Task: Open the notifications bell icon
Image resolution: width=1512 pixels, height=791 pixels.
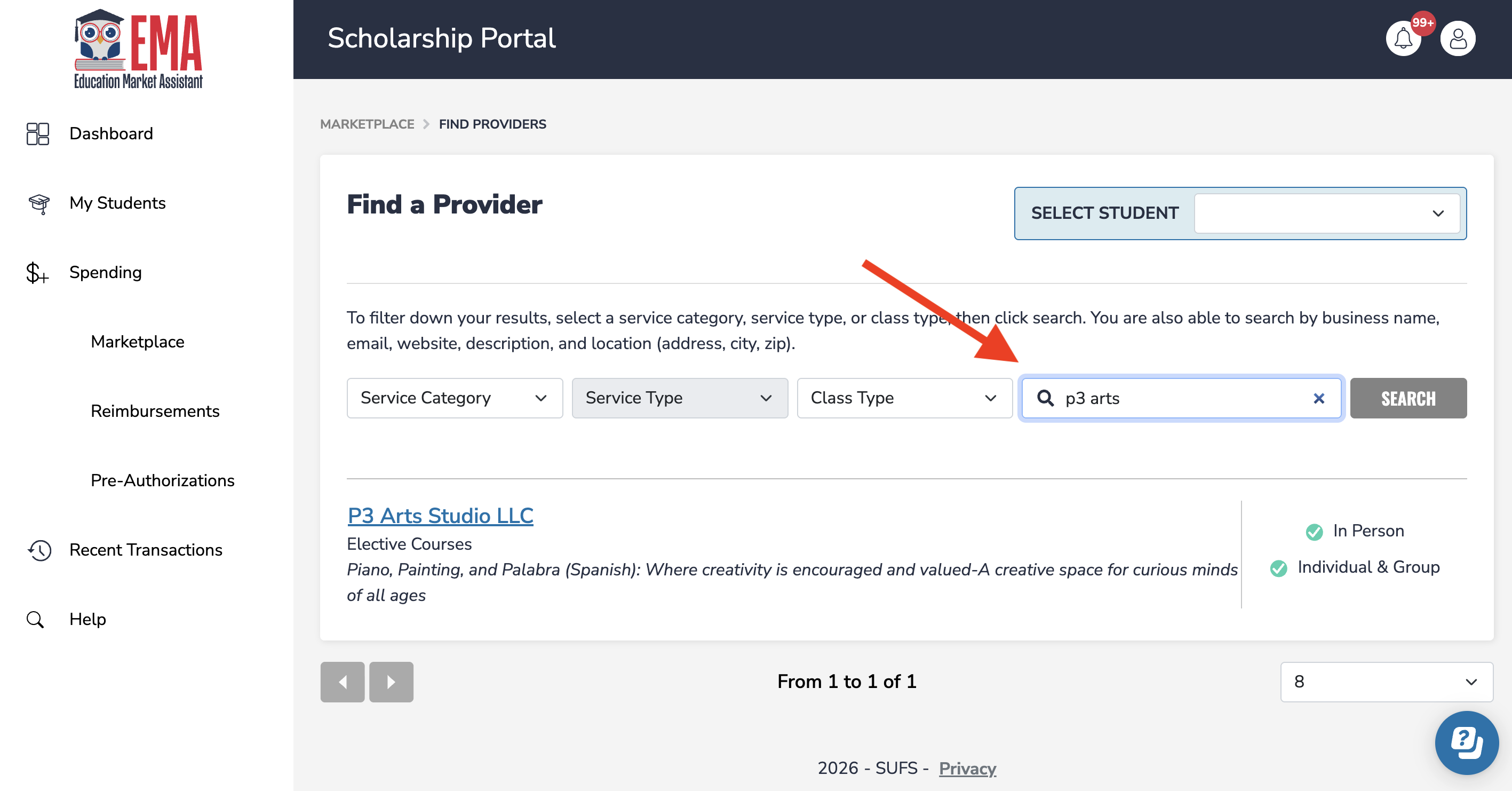Action: (1403, 39)
